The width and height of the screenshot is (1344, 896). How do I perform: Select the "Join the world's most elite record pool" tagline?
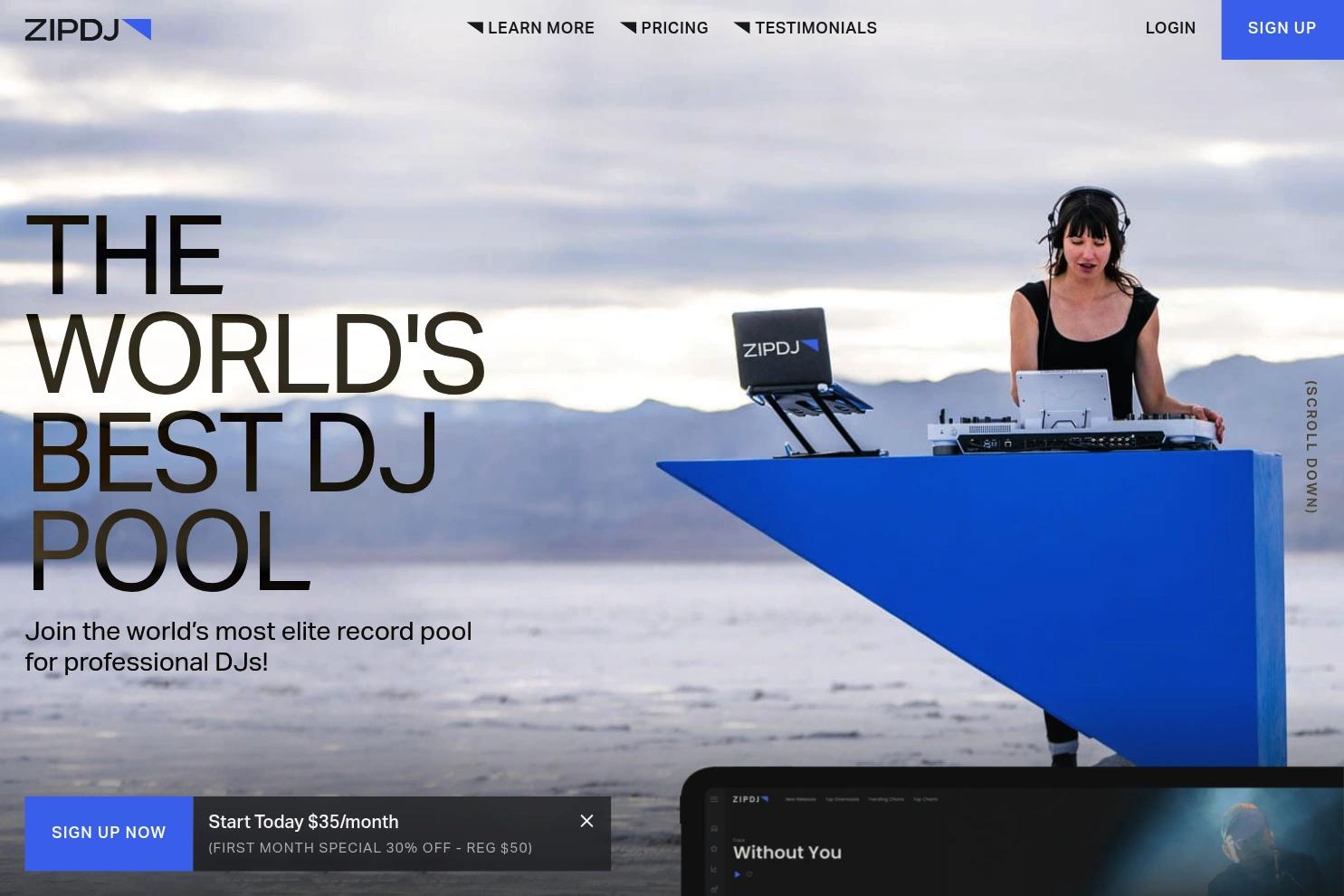(249, 646)
